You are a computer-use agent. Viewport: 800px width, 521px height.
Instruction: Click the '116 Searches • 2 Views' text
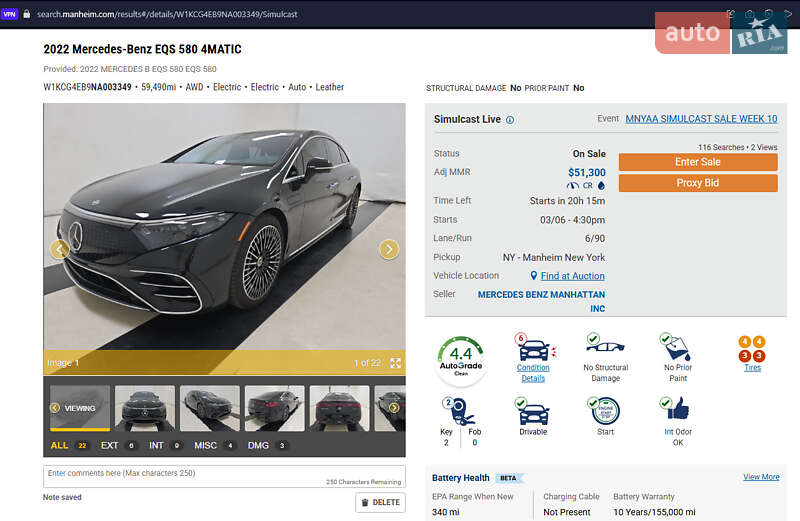tap(738, 147)
